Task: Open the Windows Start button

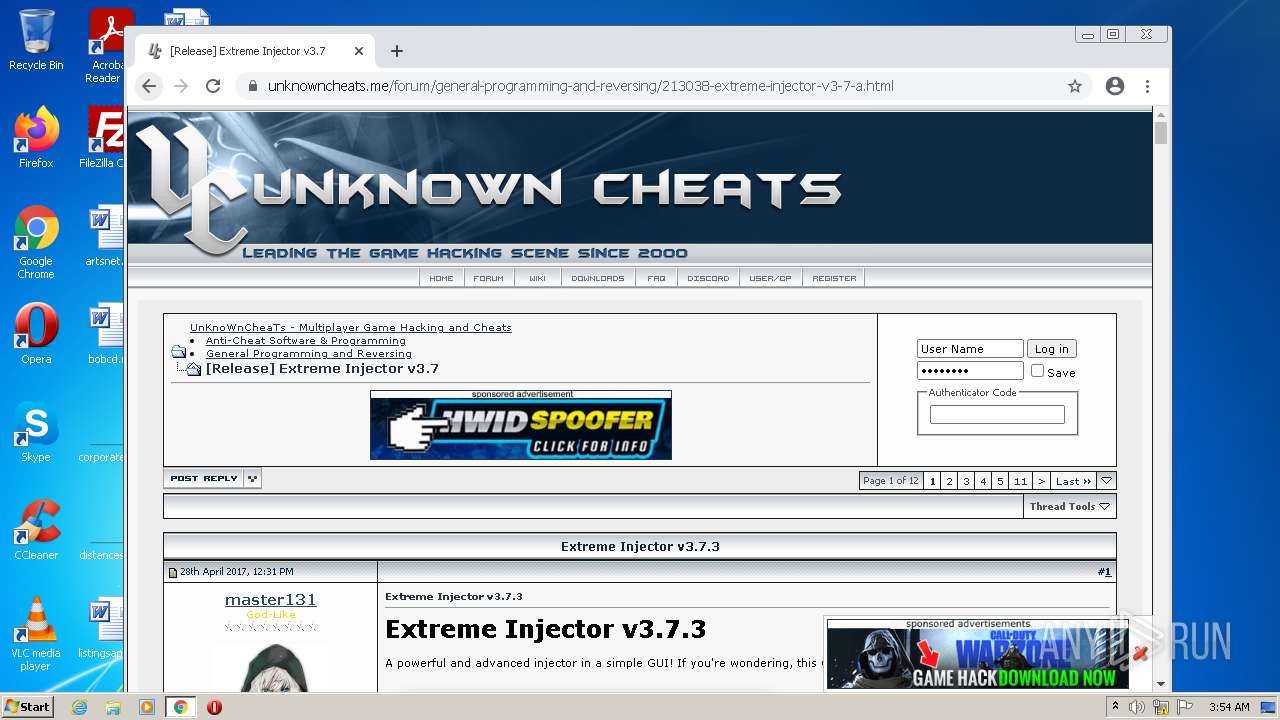Action: click(28, 707)
